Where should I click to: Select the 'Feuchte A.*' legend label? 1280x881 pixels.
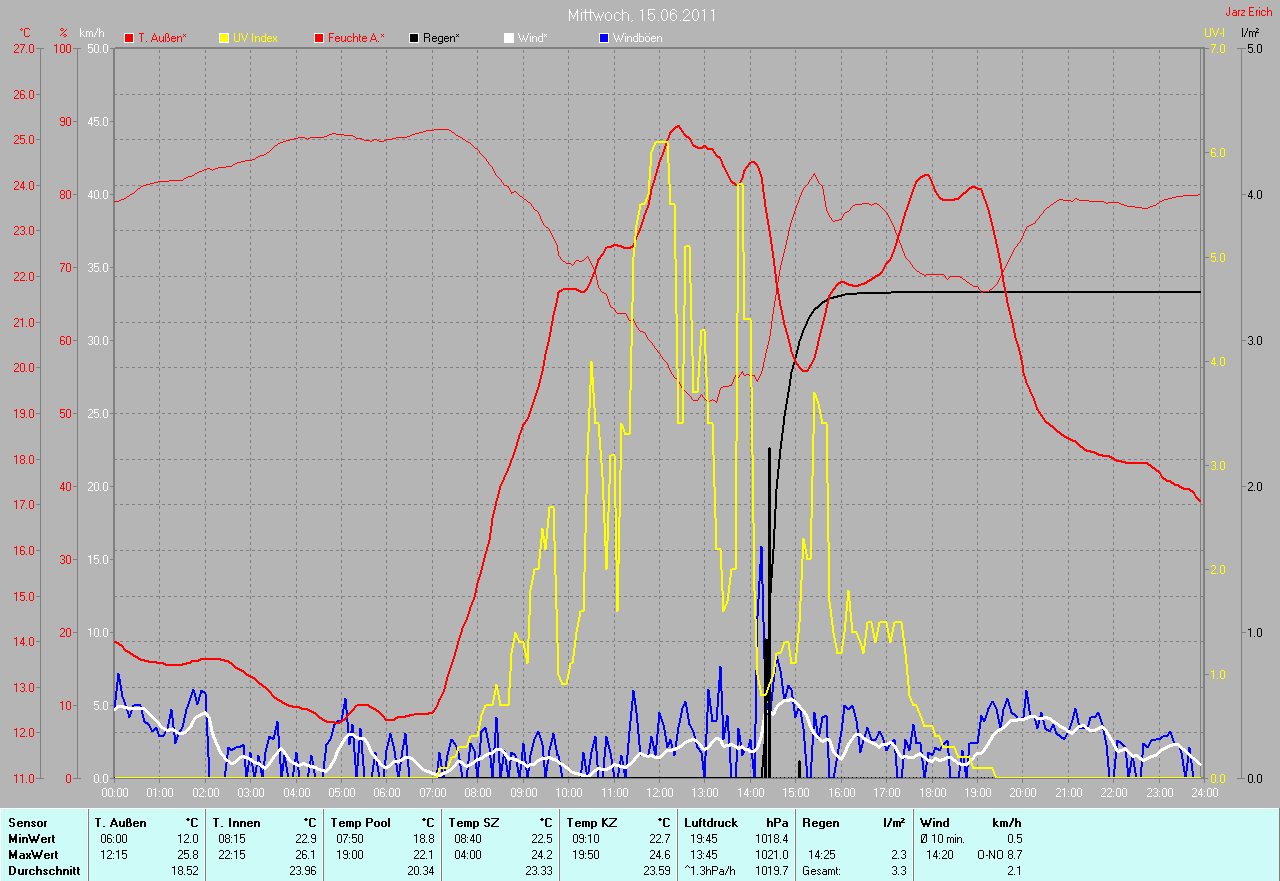[356, 38]
